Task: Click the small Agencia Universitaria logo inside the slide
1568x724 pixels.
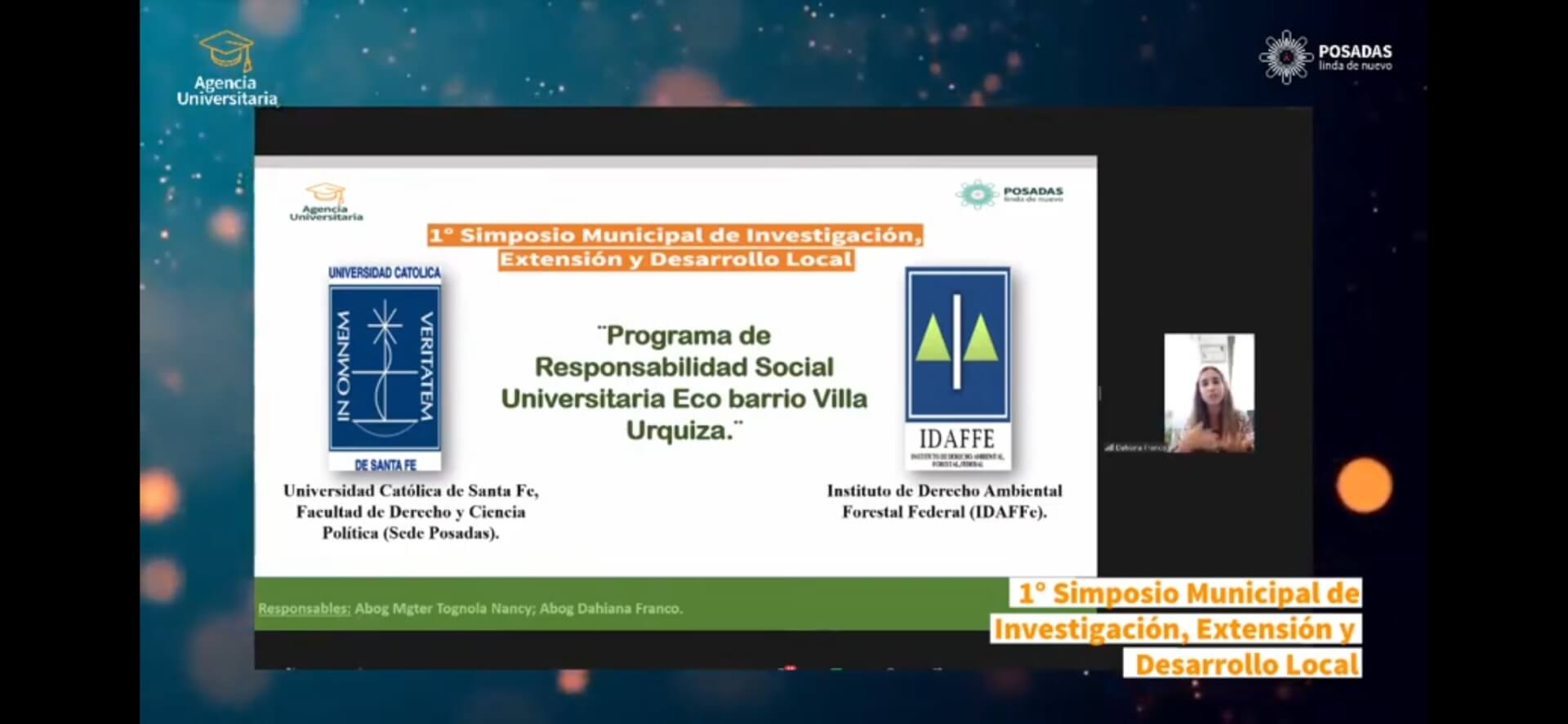Action: 326,203
